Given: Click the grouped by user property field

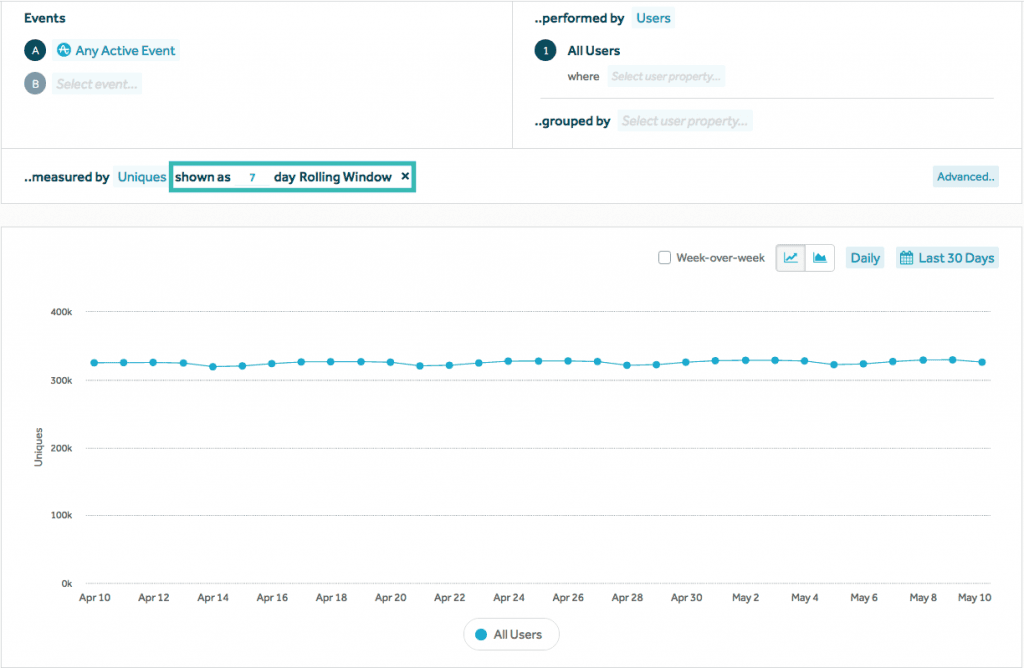Looking at the screenshot, I should click(685, 121).
